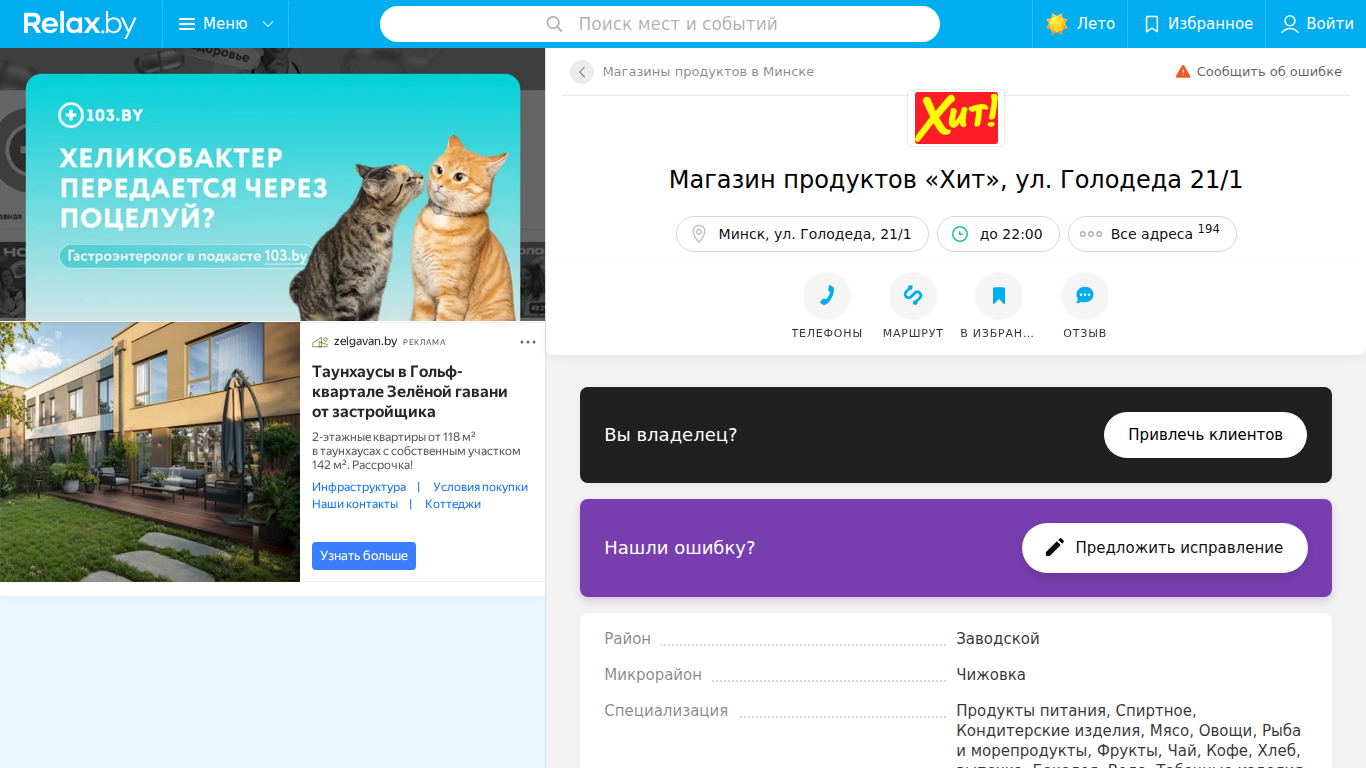Click the bookmark icon to add to favorites
The image size is (1366, 768).
point(999,296)
